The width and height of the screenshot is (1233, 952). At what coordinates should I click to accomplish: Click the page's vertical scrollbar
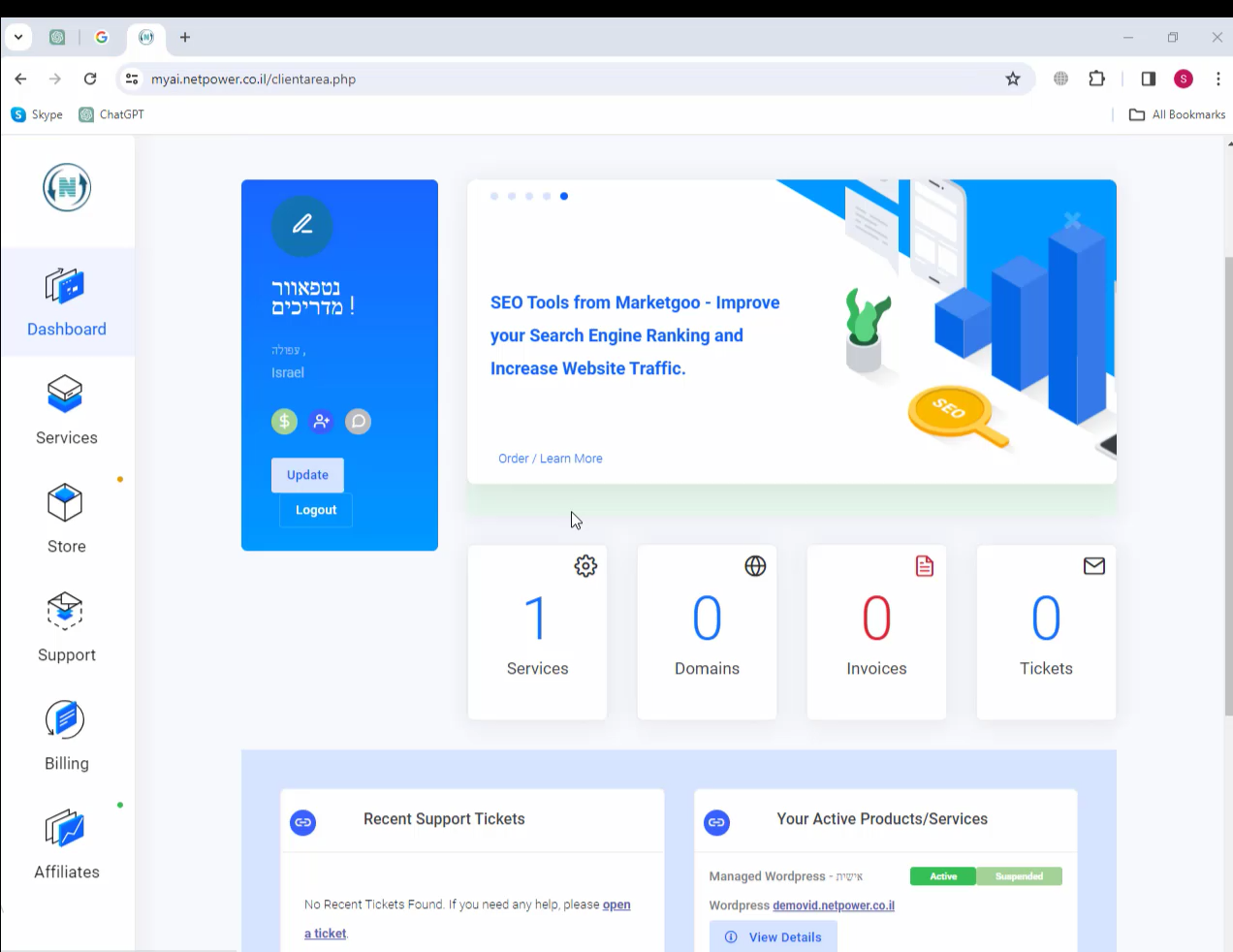coord(1228,485)
